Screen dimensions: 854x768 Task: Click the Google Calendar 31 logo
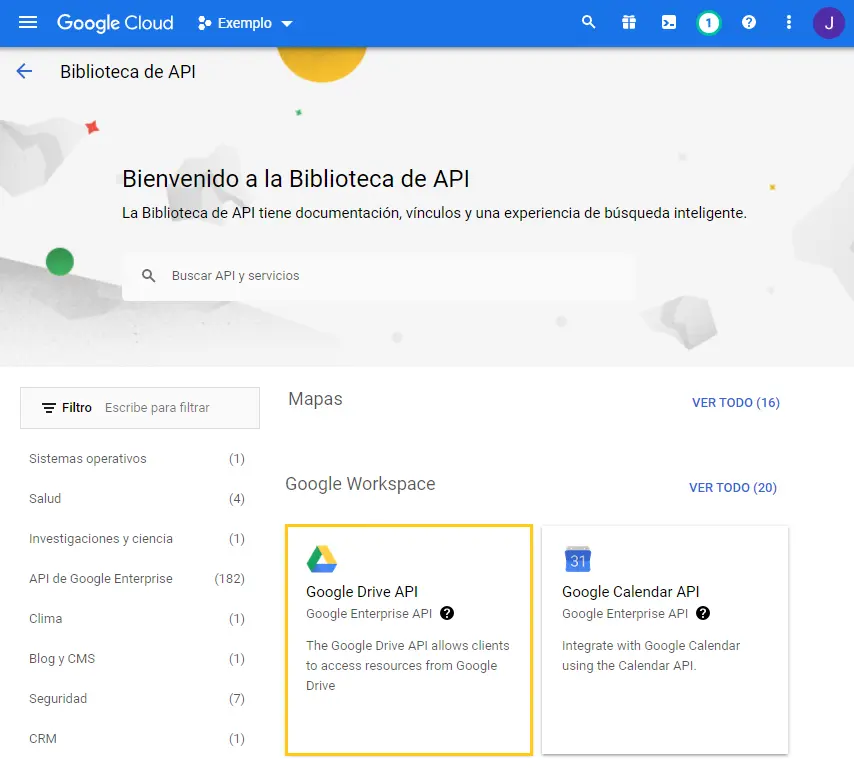point(578,559)
